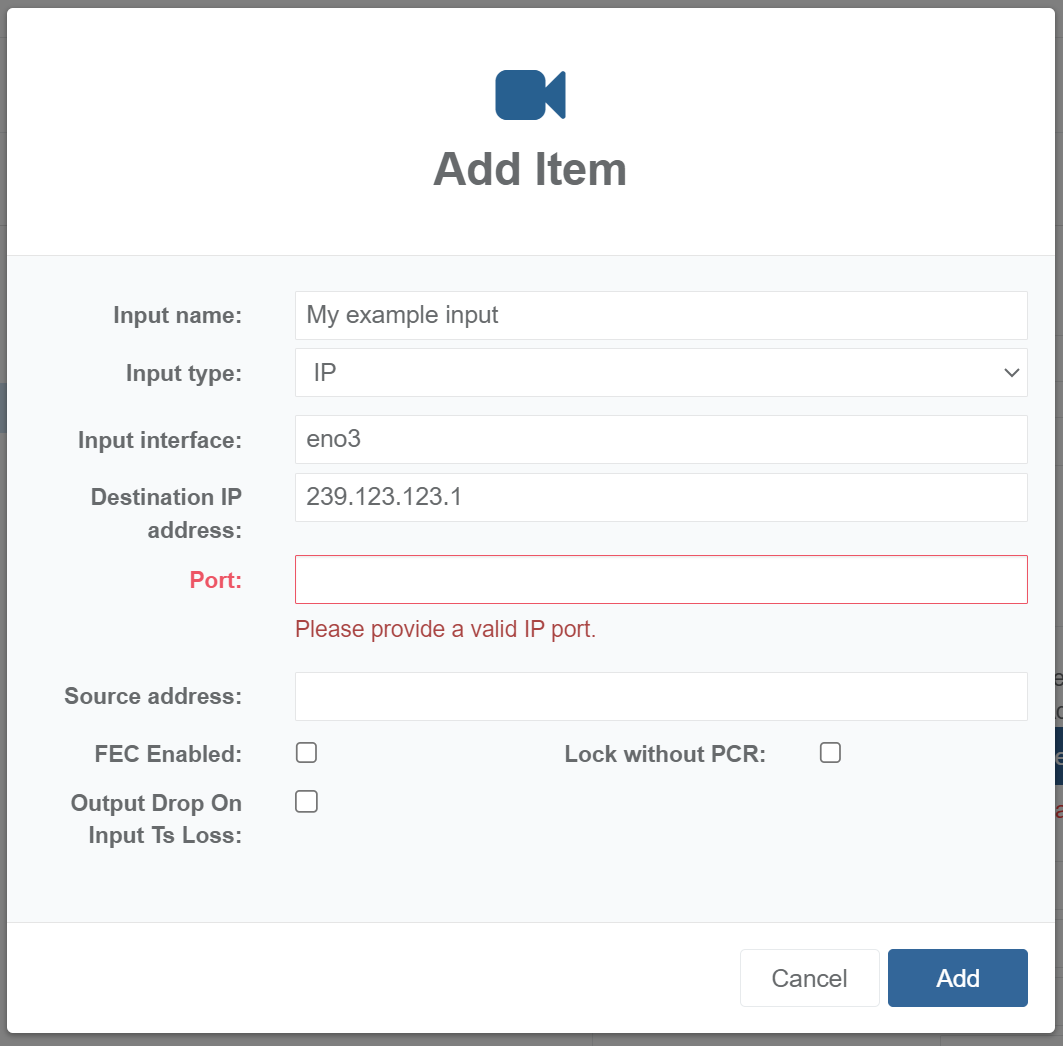This screenshot has width=1063, height=1046.
Task: Click the blue Add button
Action: (957, 978)
